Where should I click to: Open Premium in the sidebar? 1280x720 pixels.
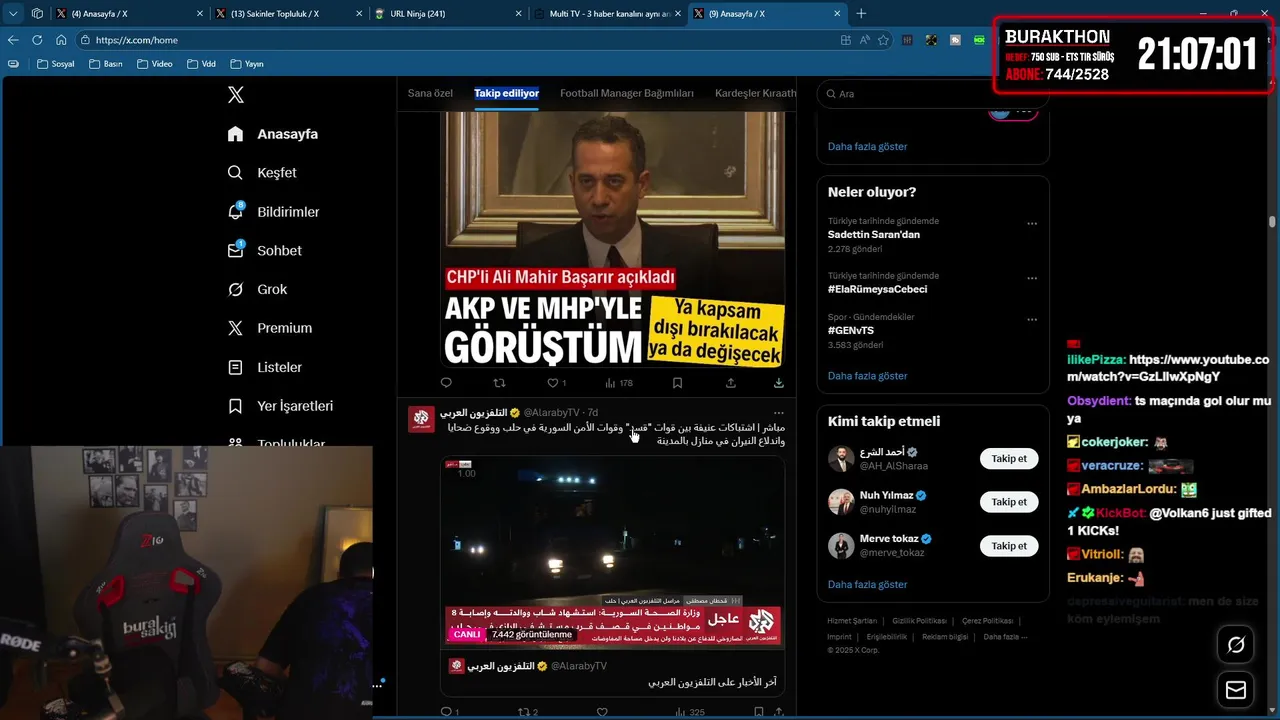[x=270, y=328]
